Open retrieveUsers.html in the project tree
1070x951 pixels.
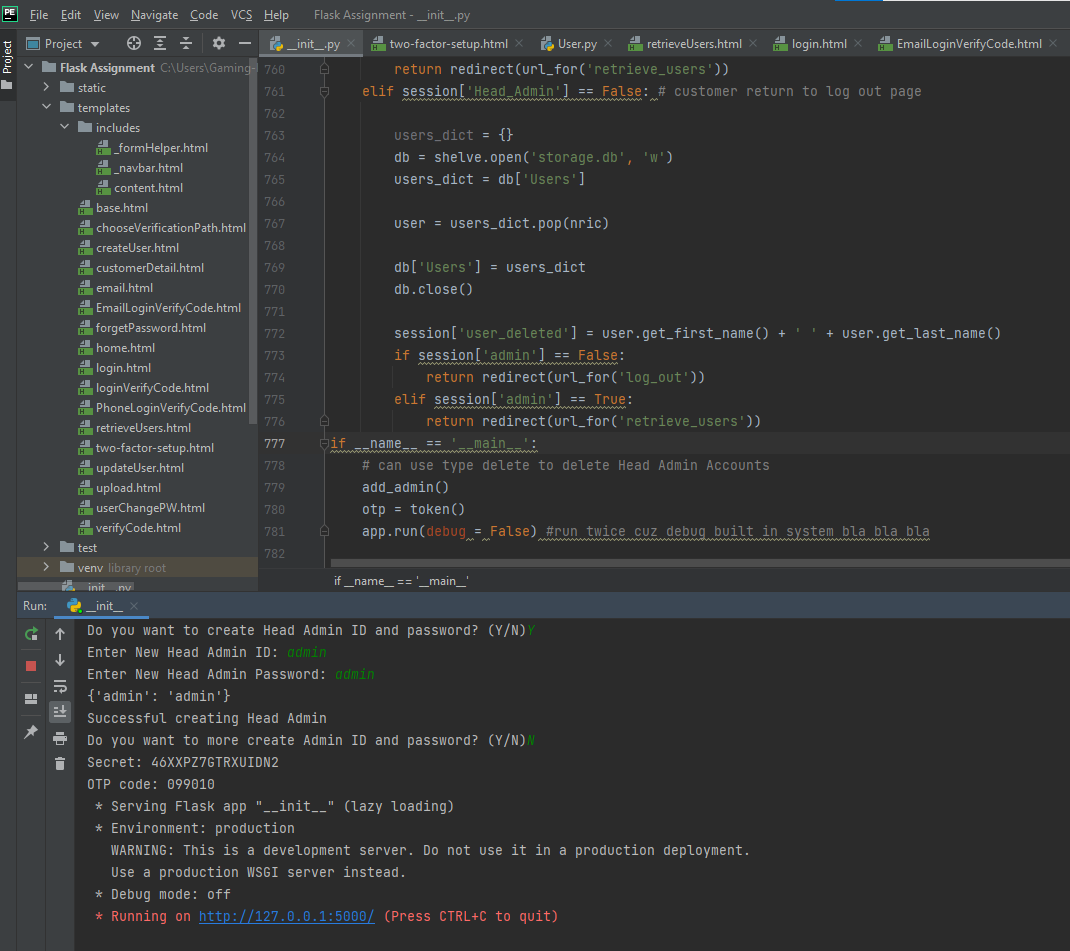tap(143, 428)
